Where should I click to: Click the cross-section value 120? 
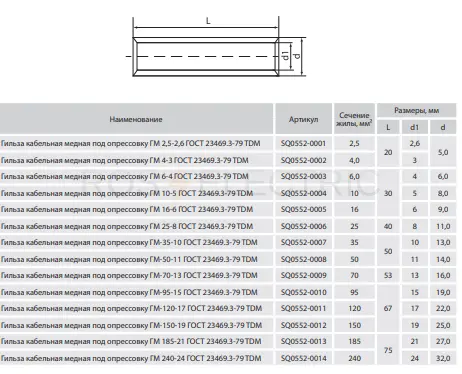coord(354,308)
